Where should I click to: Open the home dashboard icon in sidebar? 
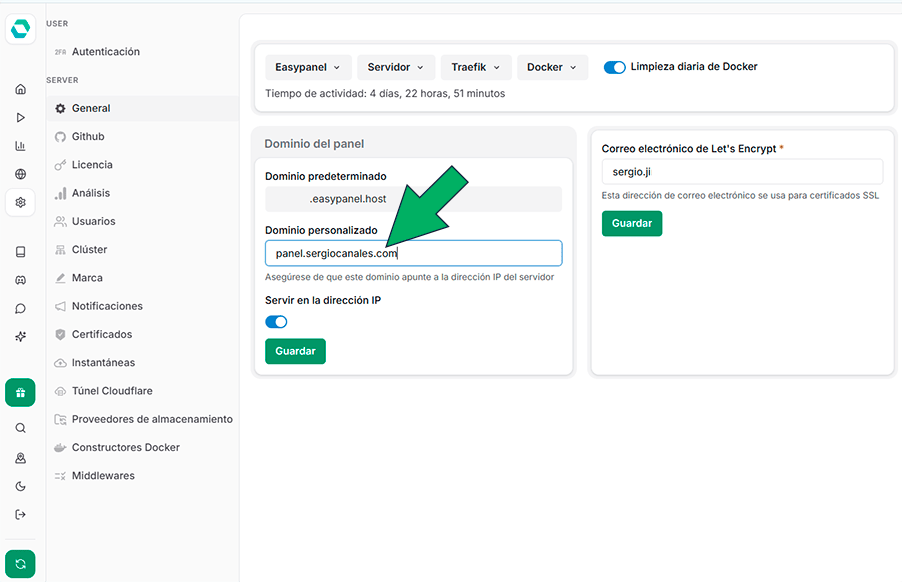(20, 89)
